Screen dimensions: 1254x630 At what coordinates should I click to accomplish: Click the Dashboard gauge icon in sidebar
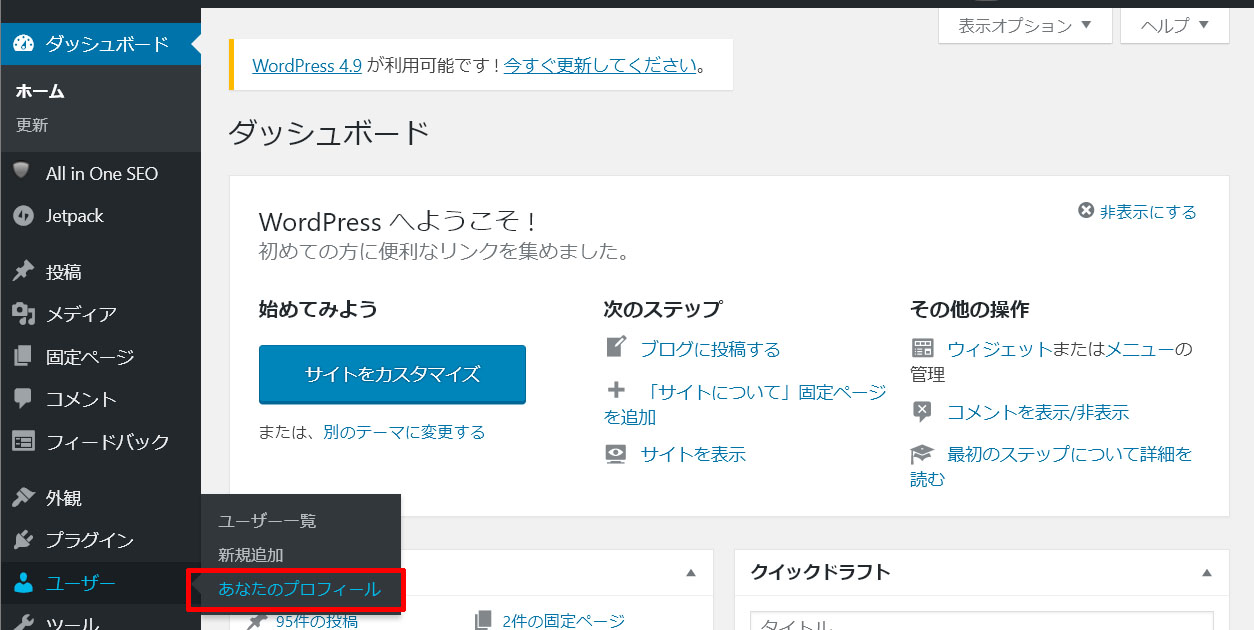point(24,44)
